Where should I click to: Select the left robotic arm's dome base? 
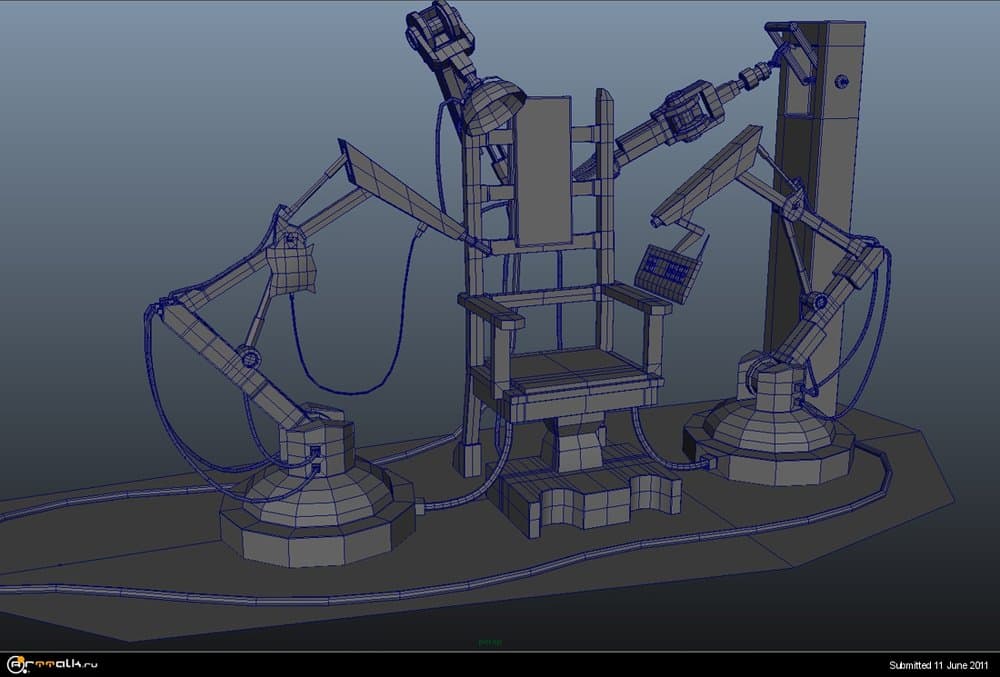[x=315, y=500]
